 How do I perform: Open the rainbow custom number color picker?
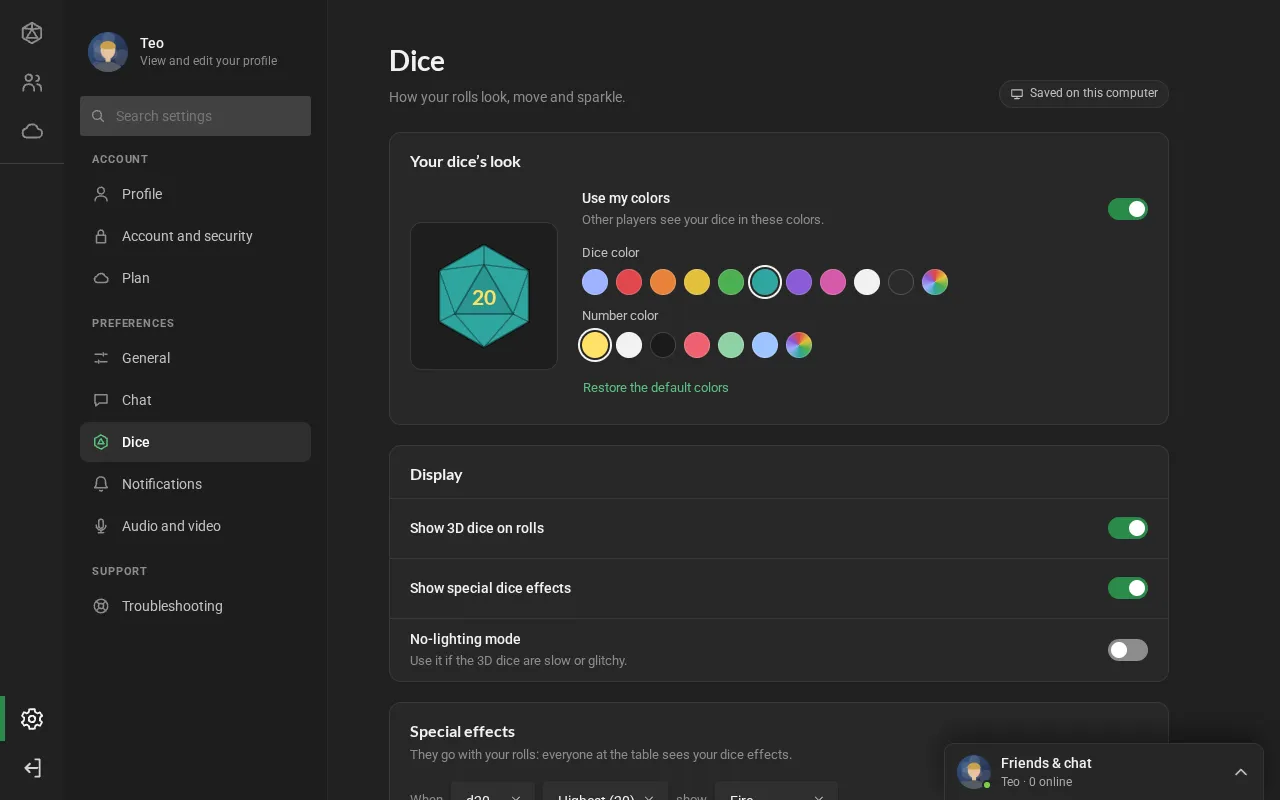click(799, 345)
